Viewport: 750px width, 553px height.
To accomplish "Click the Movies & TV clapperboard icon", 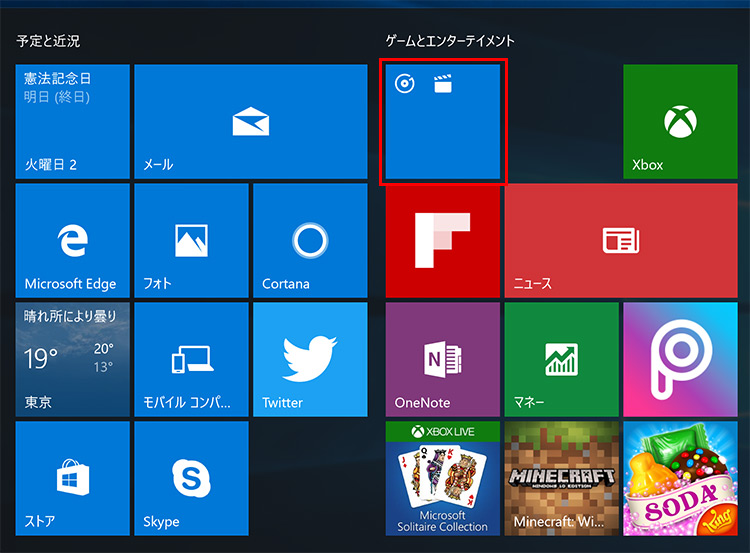I will pyautogui.click(x=443, y=85).
